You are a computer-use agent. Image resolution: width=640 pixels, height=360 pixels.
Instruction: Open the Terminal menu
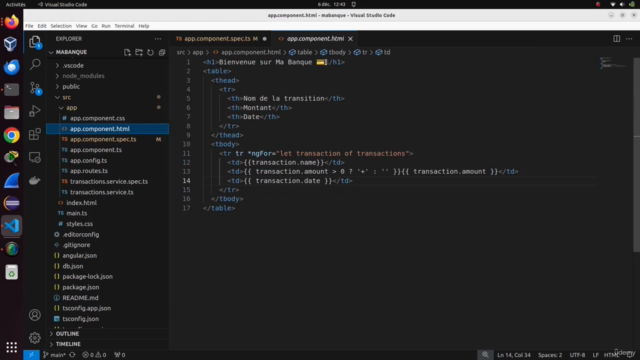pyautogui.click(x=124, y=26)
